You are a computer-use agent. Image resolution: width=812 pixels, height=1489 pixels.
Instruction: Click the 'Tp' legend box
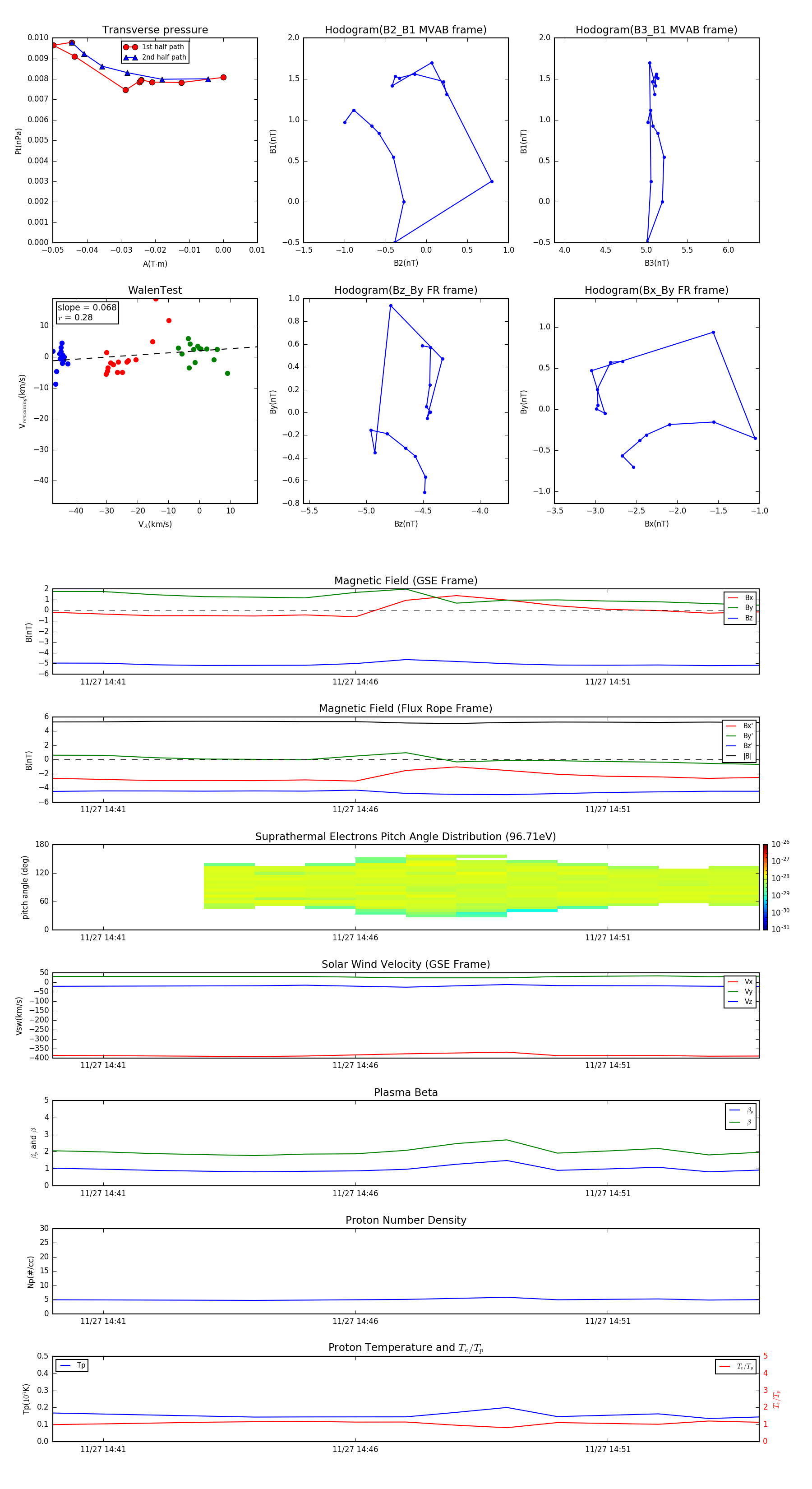click(x=72, y=1366)
